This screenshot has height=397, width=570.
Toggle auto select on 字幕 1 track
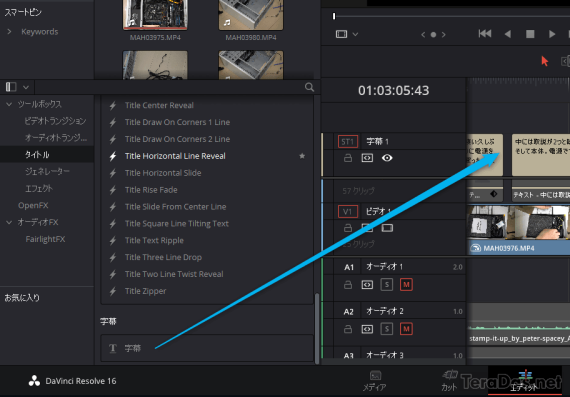[367, 158]
